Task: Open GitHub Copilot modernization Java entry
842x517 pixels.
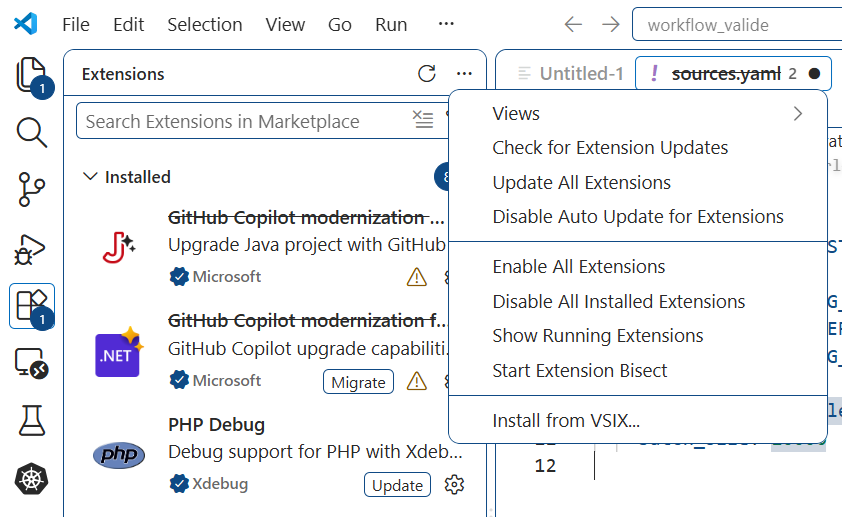Action: 258,247
